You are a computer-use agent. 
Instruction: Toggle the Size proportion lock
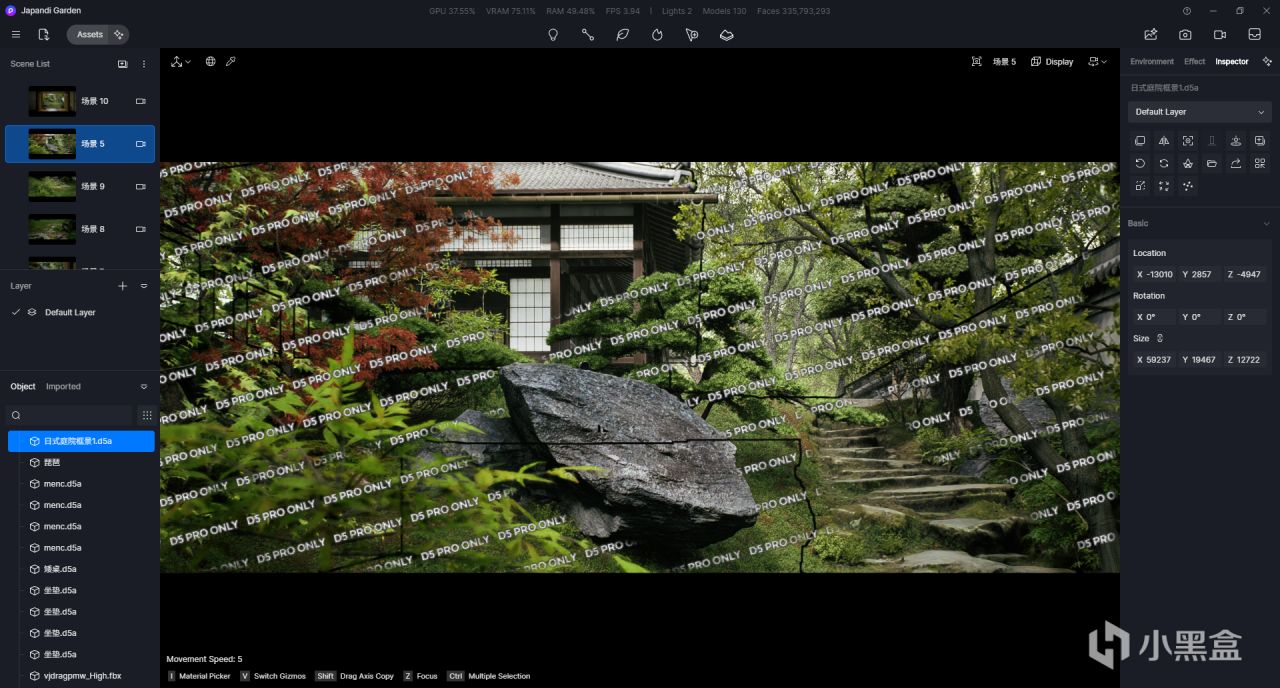pyautogui.click(x=1160, y=338)
